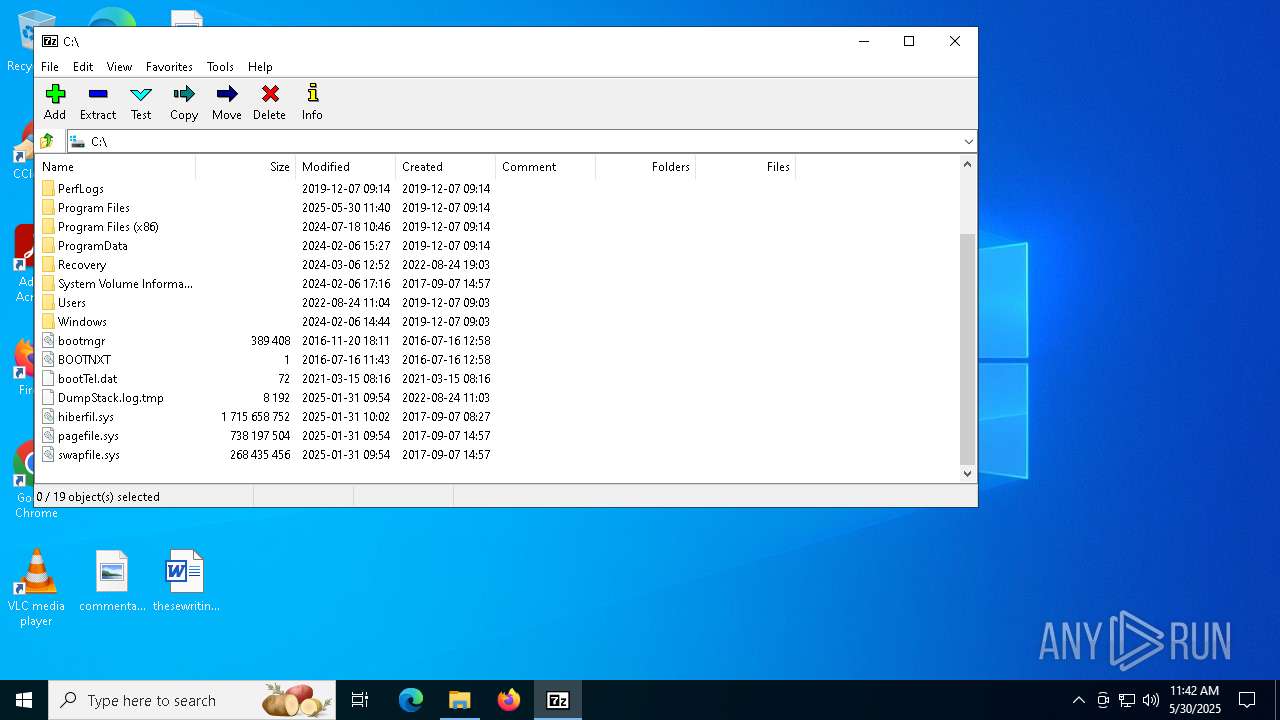This screenshot has width=1280, height=720.
Task: Click the Extract toolbar icon
Action: (98, 94)
